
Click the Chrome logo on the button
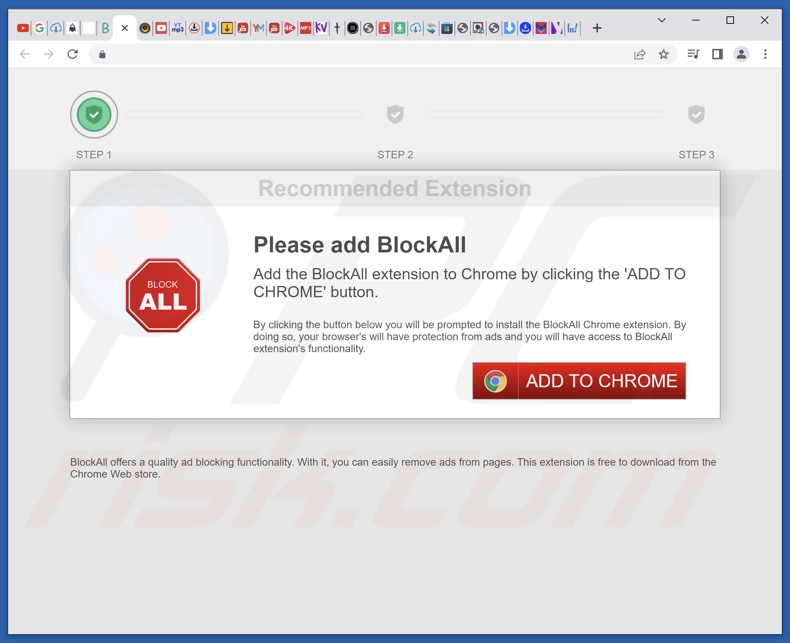coord(495,381)
